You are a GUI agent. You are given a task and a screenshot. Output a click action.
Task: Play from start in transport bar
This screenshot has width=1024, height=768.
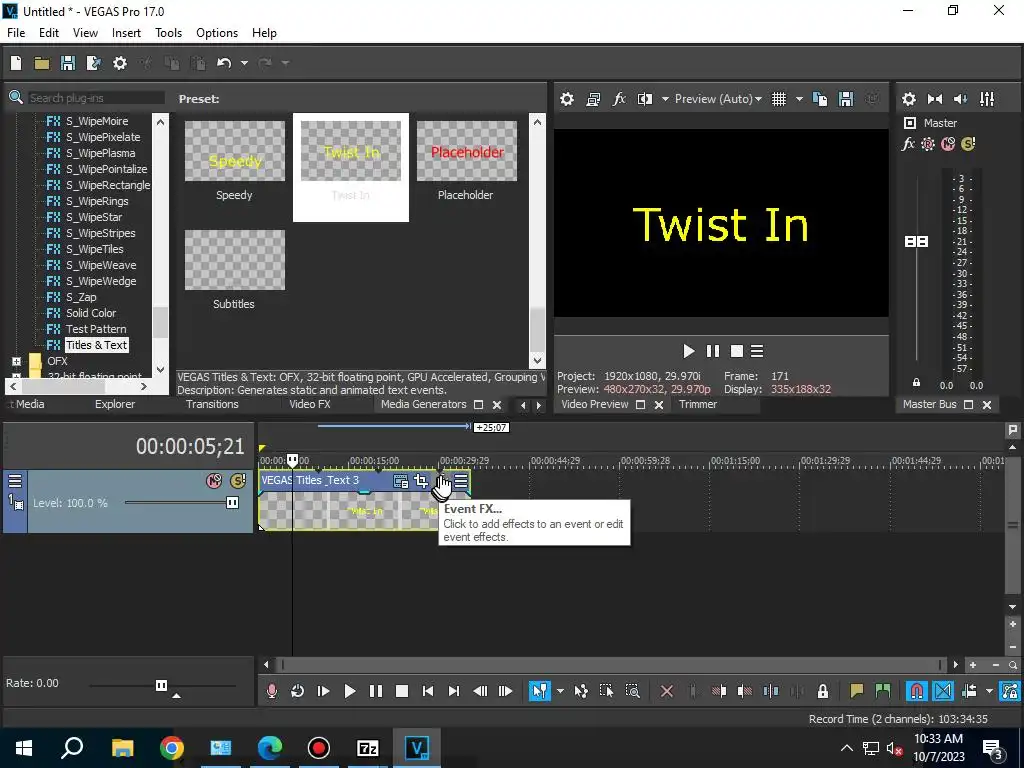pyautogui.click(x=323, y=691)
